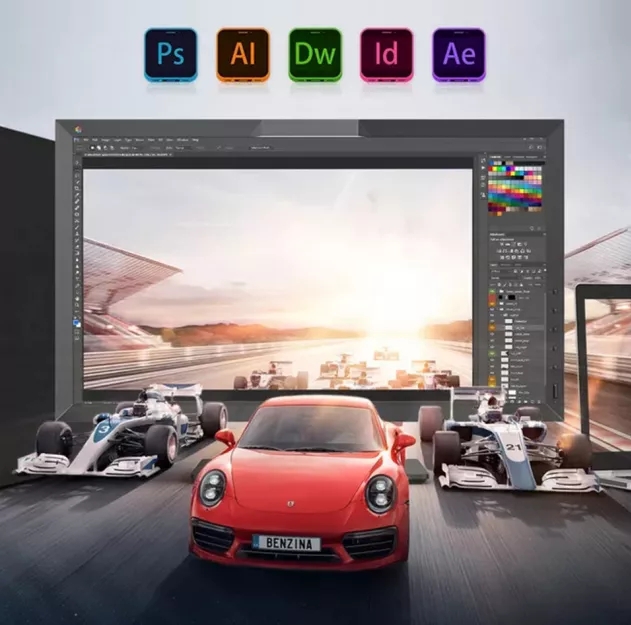The image size is (631, 625).
Task: Toggle visibility of the highlighted selected layer
Action: point(492,328)
